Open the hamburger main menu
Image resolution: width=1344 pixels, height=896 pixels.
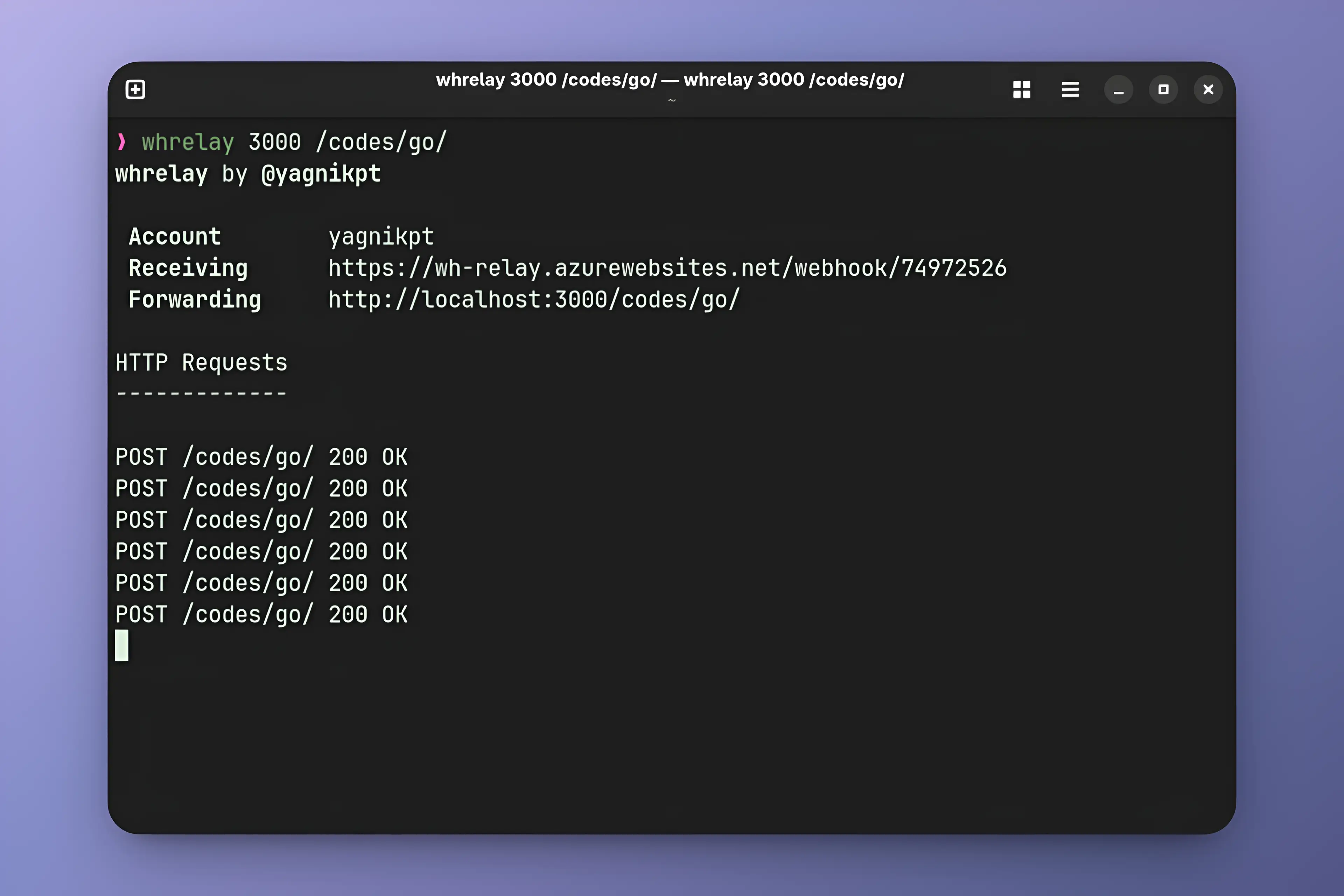pyautogui.click(x=1070, y=90)
